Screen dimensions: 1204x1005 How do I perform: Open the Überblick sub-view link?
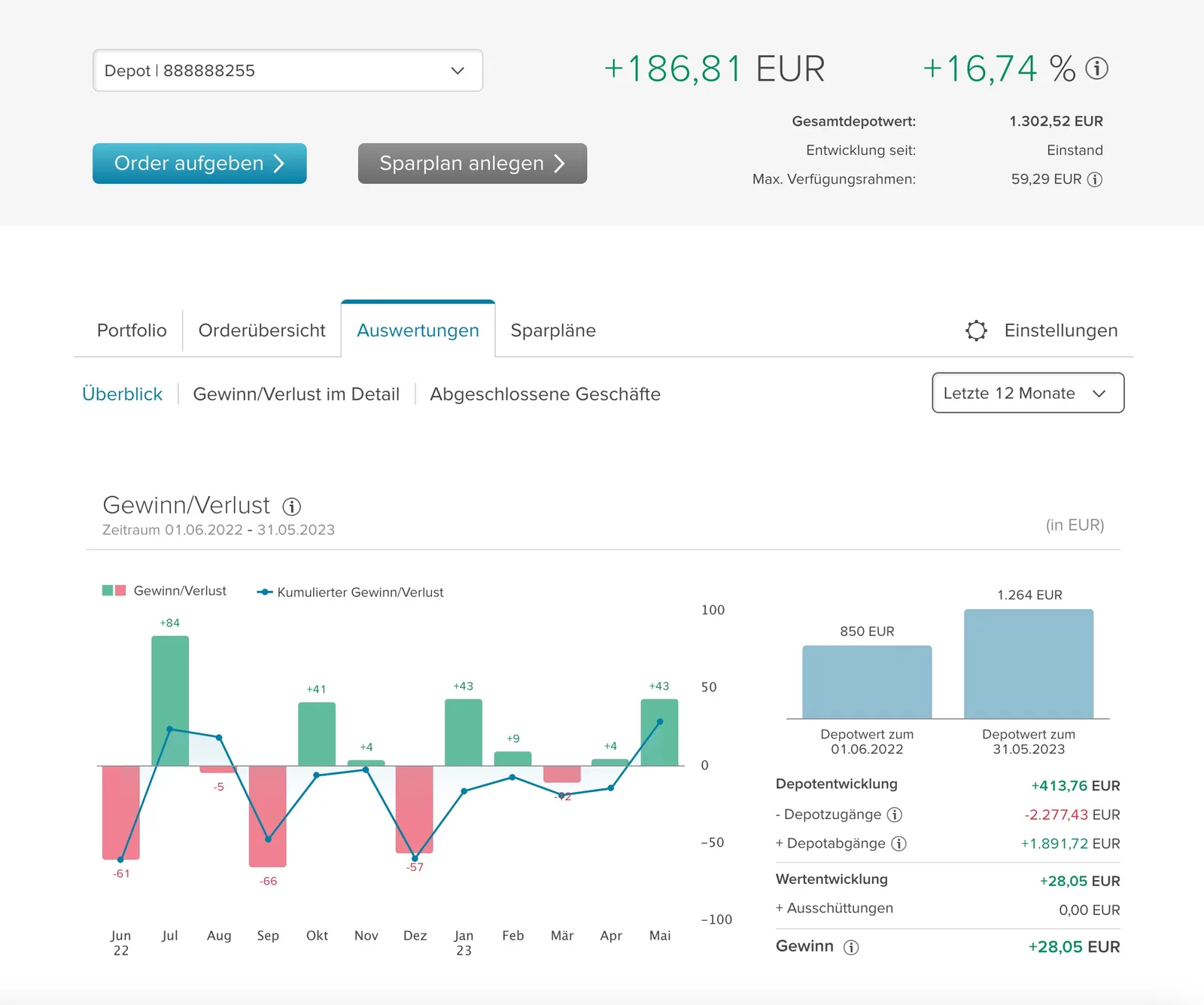pyautogui.click(x=122, y=394)
